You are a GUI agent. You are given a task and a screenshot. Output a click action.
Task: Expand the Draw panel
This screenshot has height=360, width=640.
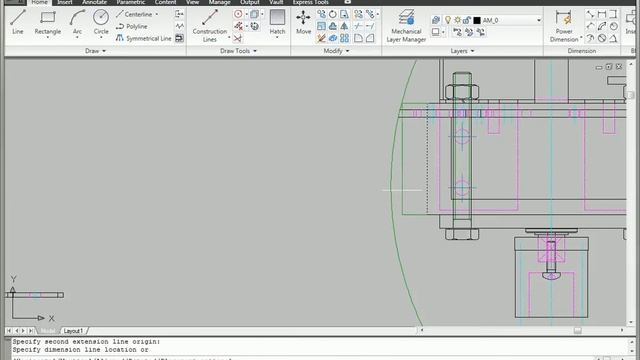(x=96, y=51)
